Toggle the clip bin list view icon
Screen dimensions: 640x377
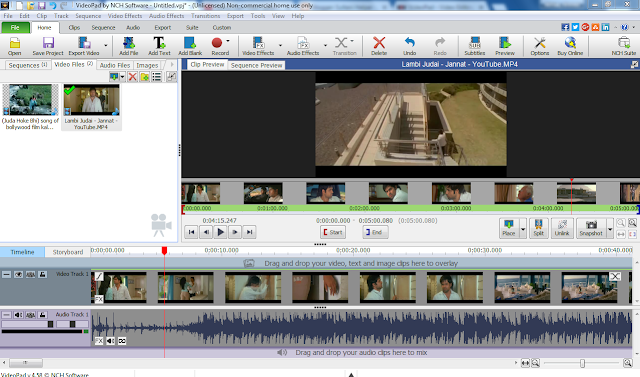(x=157, y=77)
